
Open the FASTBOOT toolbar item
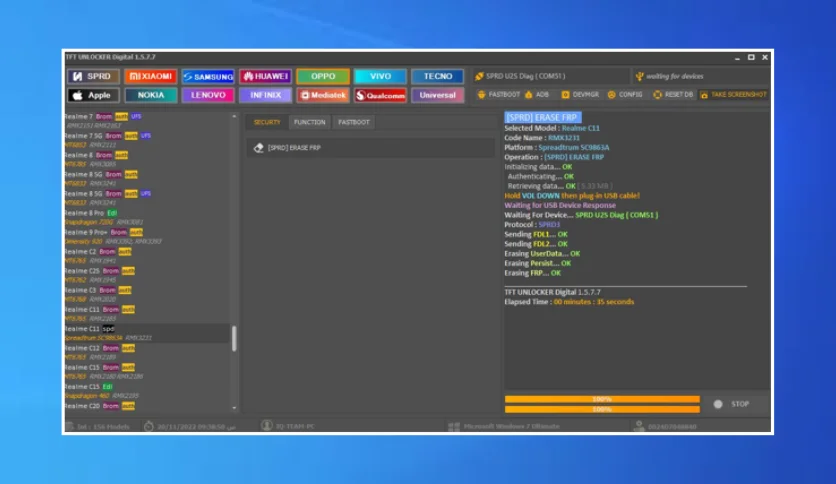click(x=499, y=94)
